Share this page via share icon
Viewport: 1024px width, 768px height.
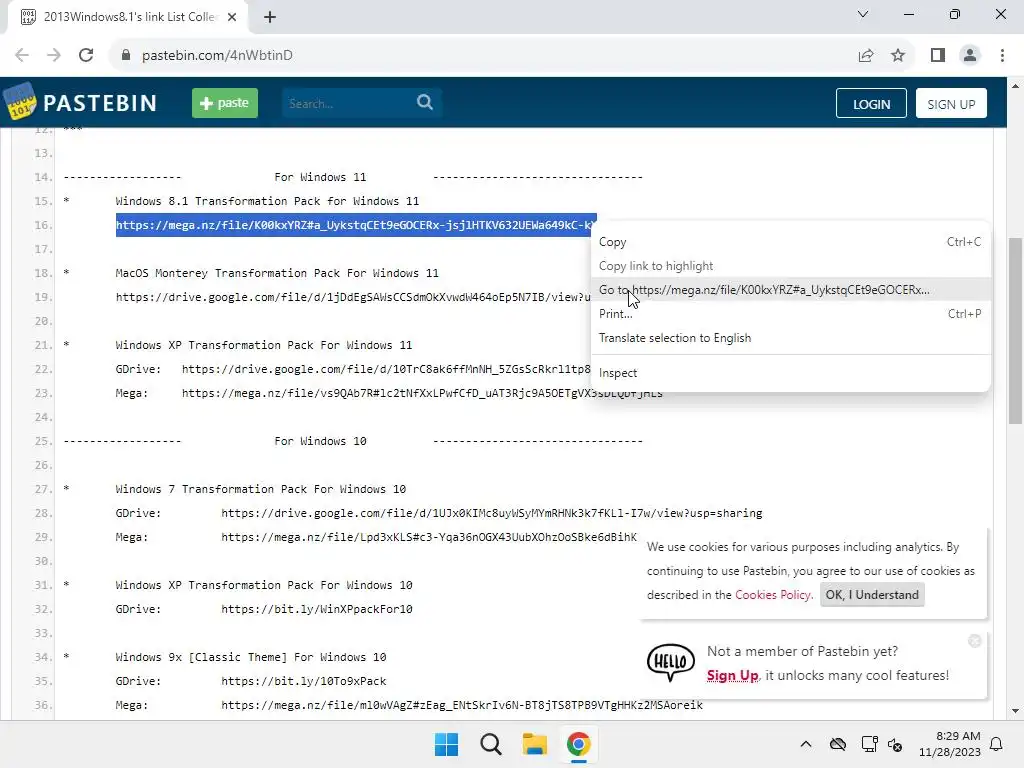[866, 56]
